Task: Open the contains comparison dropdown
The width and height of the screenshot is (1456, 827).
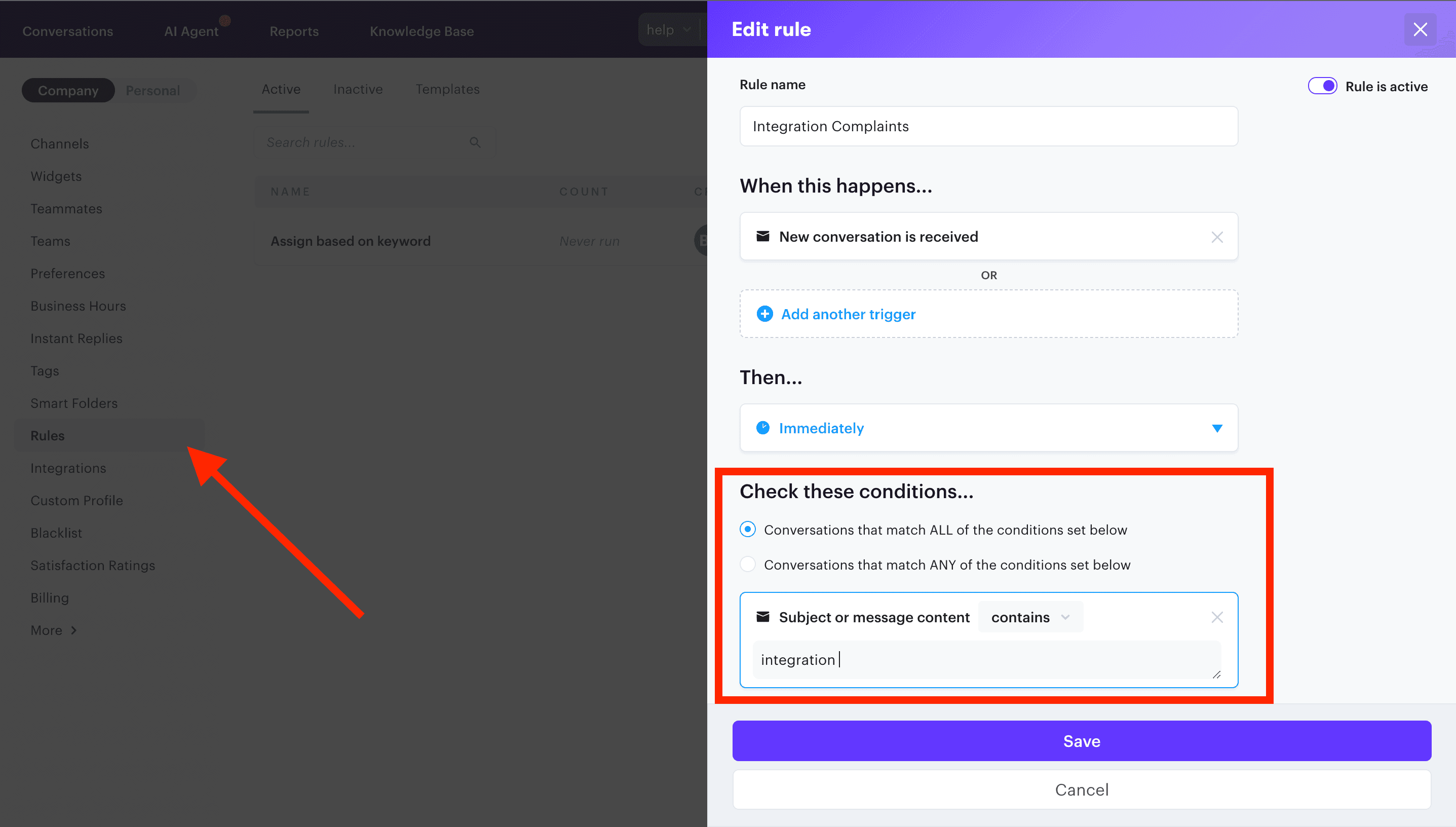Action: (1029, 617)
